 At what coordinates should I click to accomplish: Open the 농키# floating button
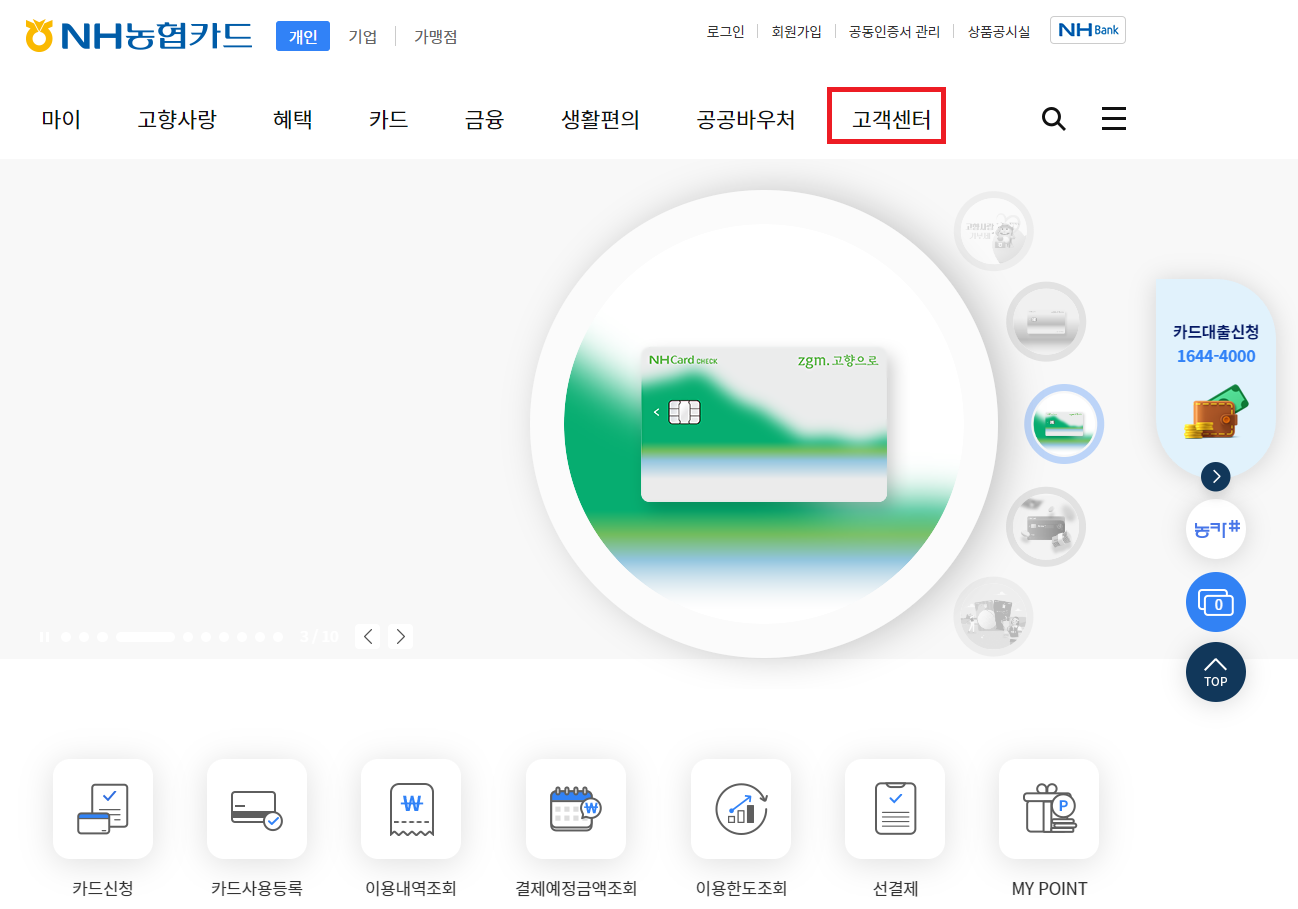(x=1216, y=529)
